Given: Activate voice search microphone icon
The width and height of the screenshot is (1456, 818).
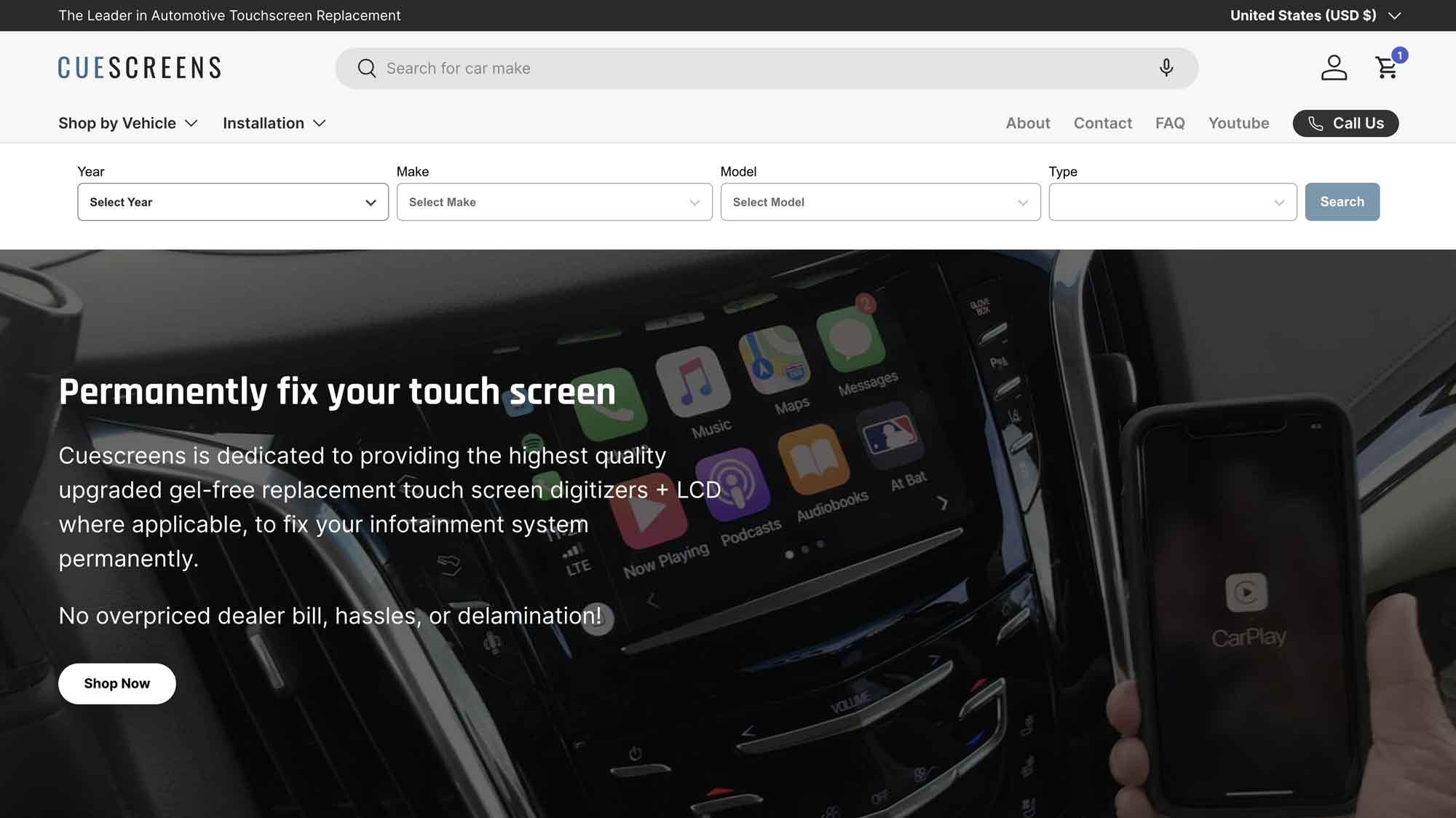Looking at the screenshot, I should [1166, 68].
